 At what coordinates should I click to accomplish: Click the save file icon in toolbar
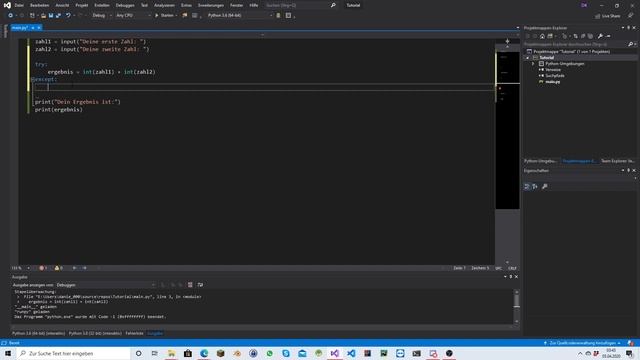pos(51,16)
